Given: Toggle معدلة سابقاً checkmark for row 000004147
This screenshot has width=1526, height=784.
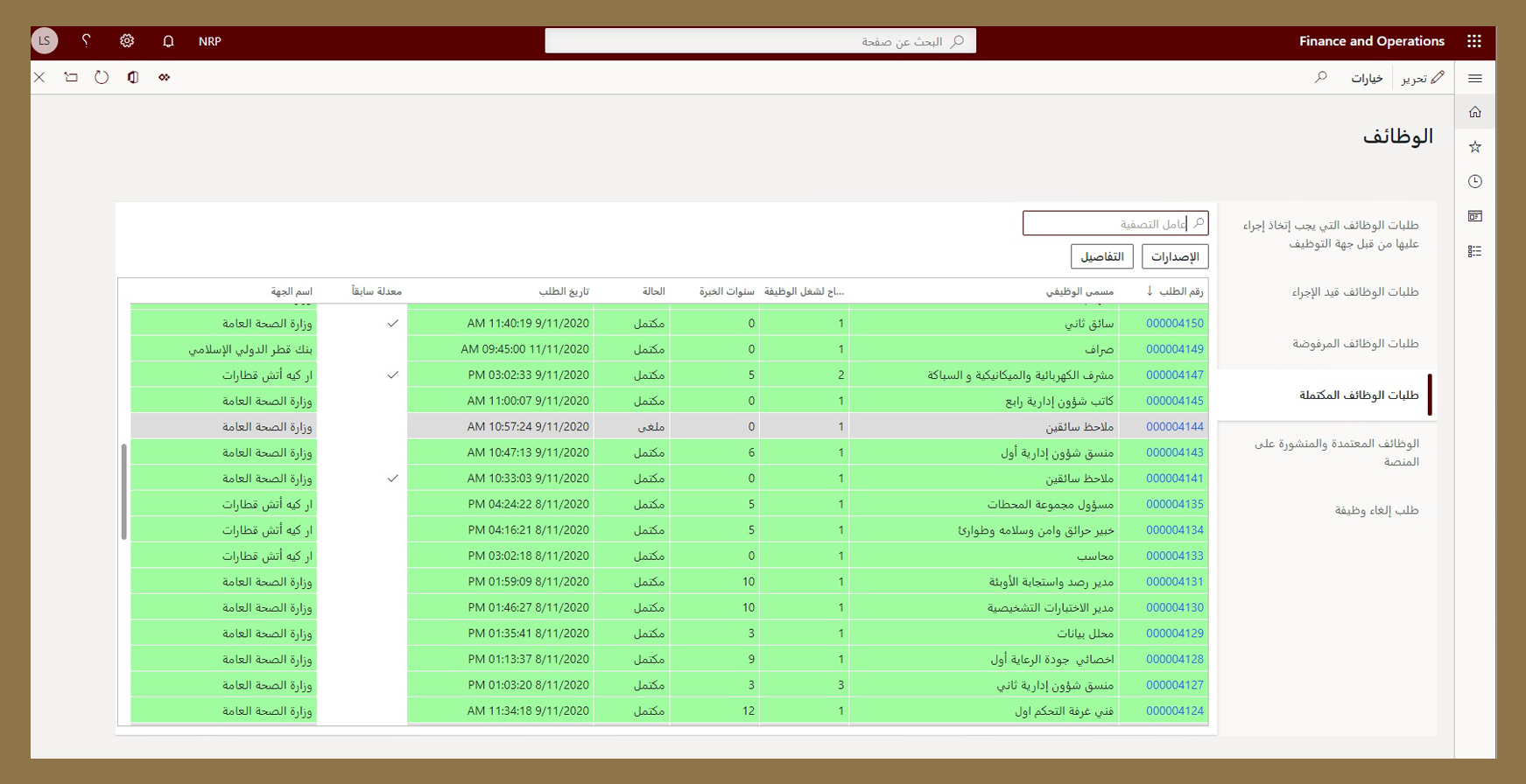Looking at the screenshot, I should coord(393,375).
